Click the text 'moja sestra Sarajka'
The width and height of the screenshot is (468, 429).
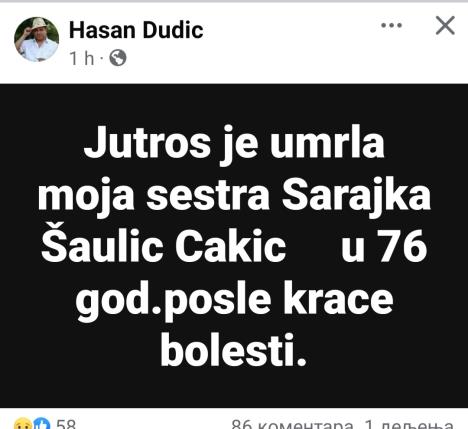pyautogui.click(x=234, y=195)
